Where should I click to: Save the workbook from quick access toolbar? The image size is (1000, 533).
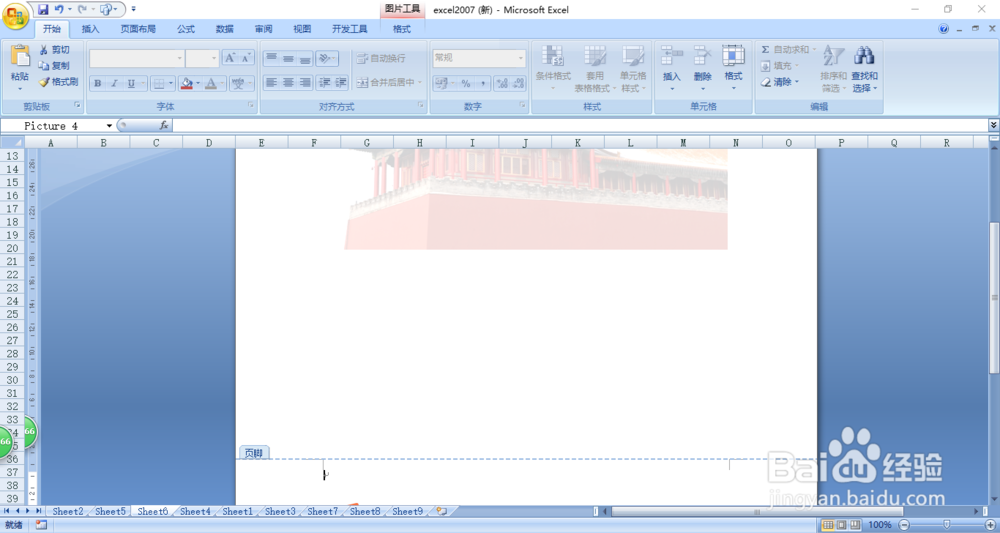pyautogui.click(x=43, y=10)
